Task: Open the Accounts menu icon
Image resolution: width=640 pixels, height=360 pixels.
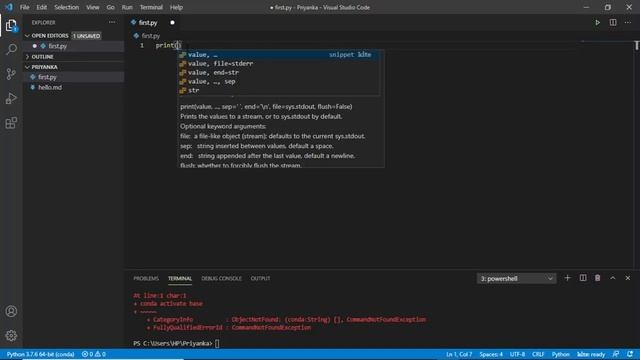Action: click(x=11, y=311)
